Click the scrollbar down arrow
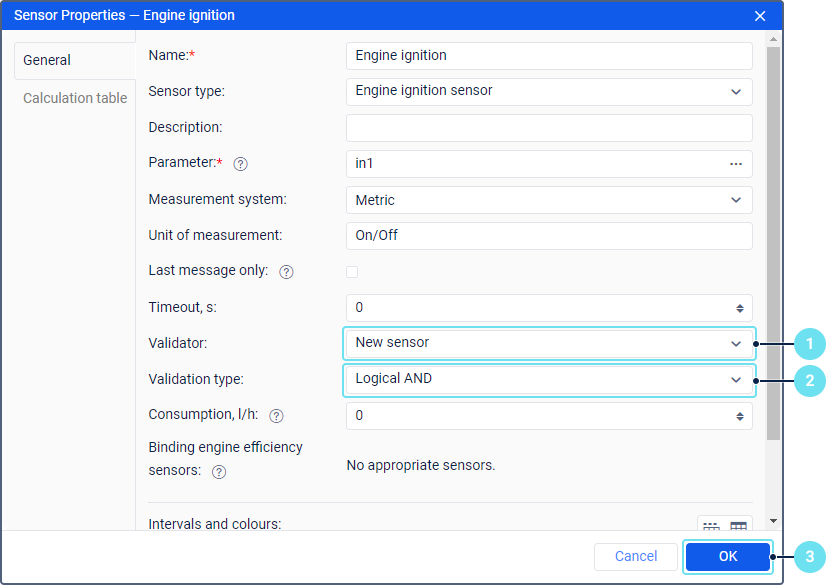 [773, 521]
